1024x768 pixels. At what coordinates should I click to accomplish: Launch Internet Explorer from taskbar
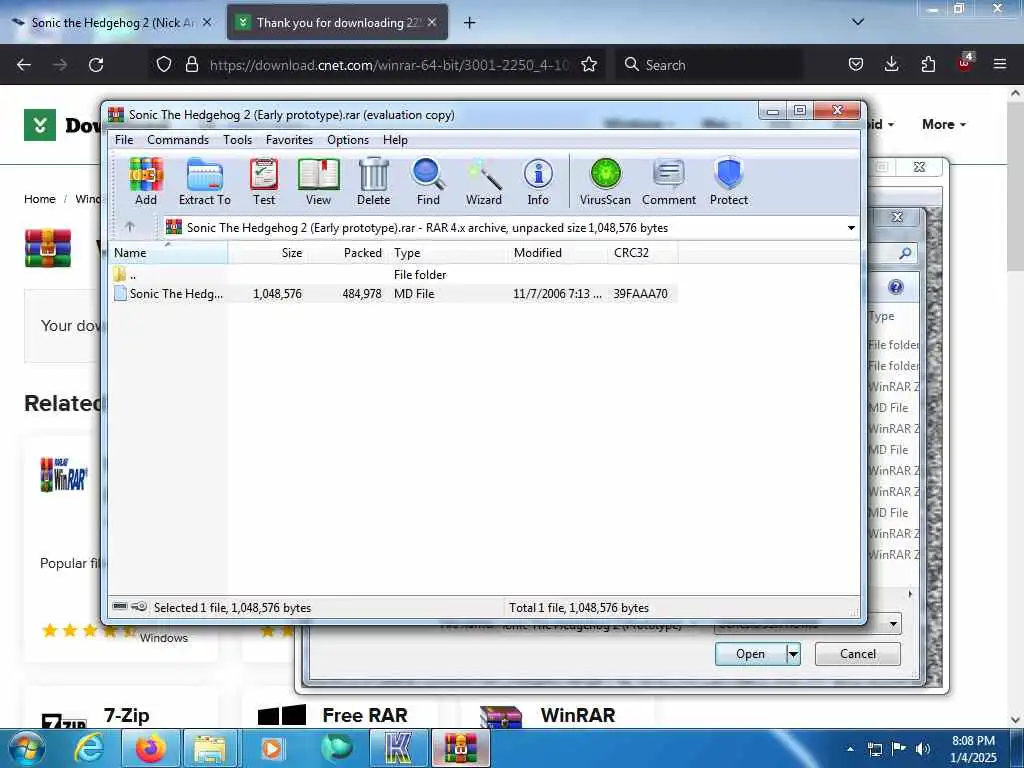(89, 748)
